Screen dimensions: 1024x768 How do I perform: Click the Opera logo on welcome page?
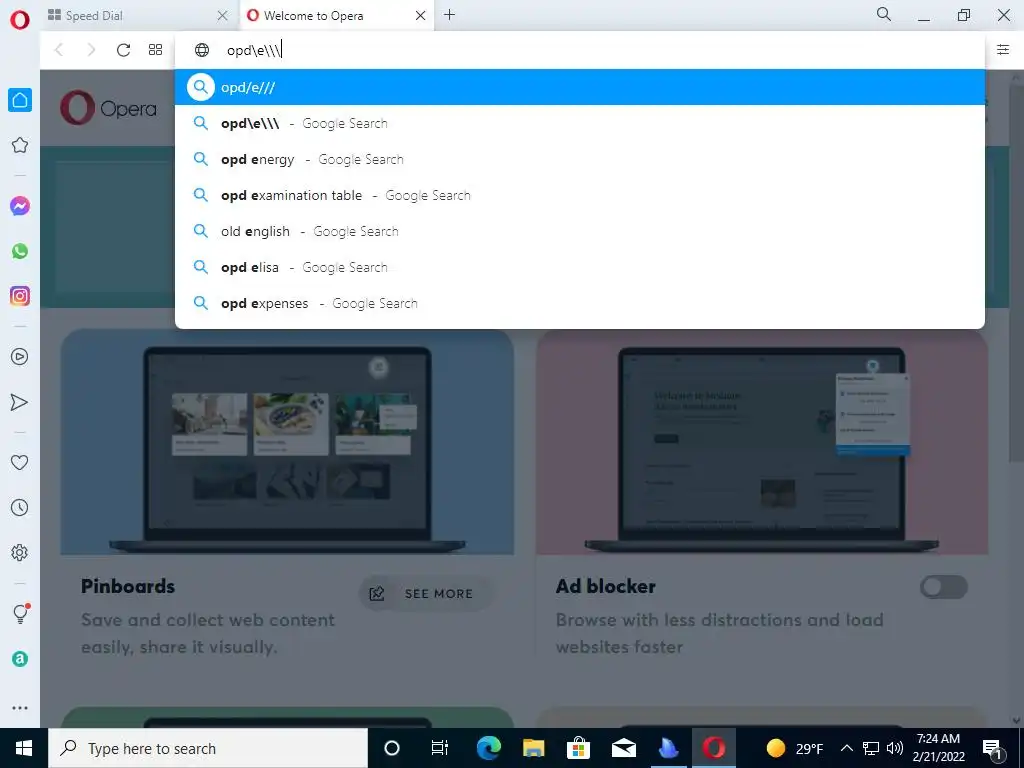(108, 108)
